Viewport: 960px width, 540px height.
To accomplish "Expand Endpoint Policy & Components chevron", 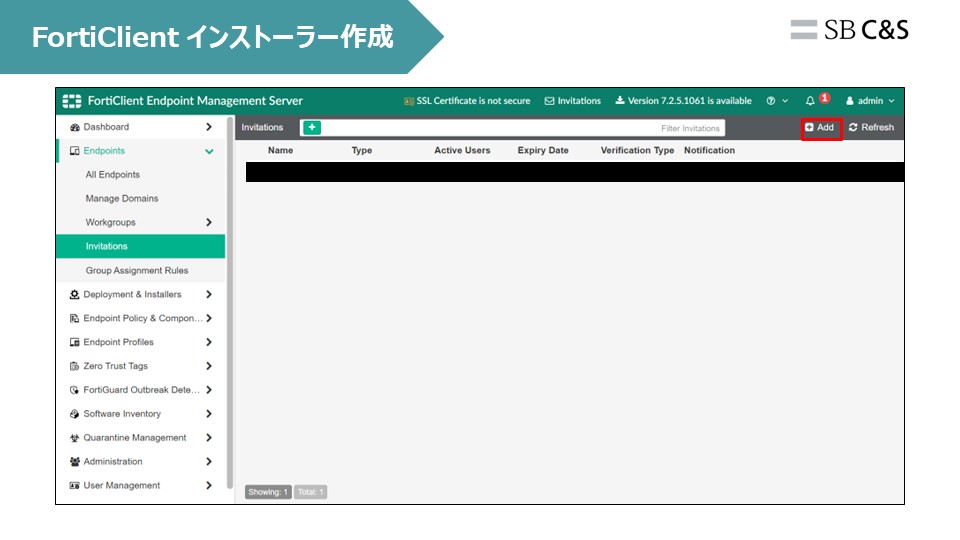I will tap(209, 318).
